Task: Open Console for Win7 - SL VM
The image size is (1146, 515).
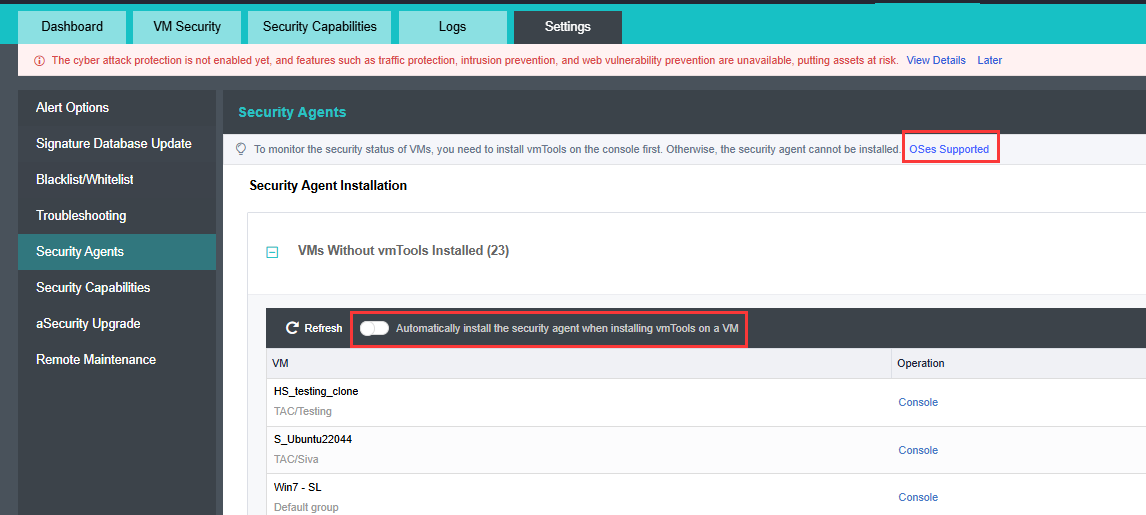Action: [x=918, y=497]
